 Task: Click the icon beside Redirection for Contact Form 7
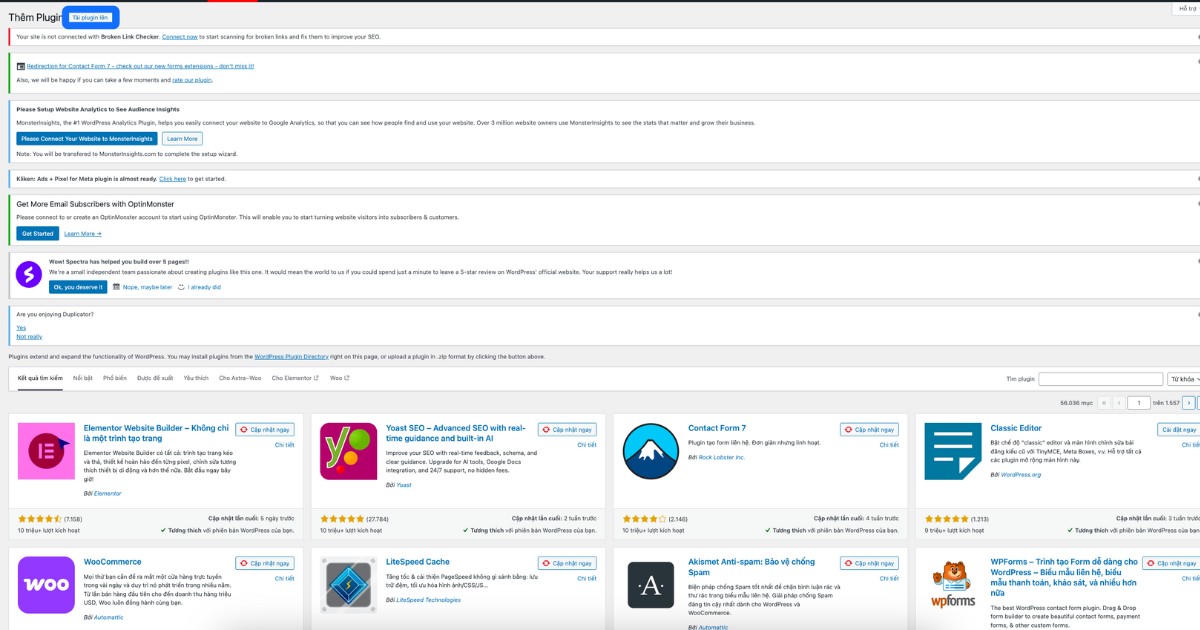point(21,66)
